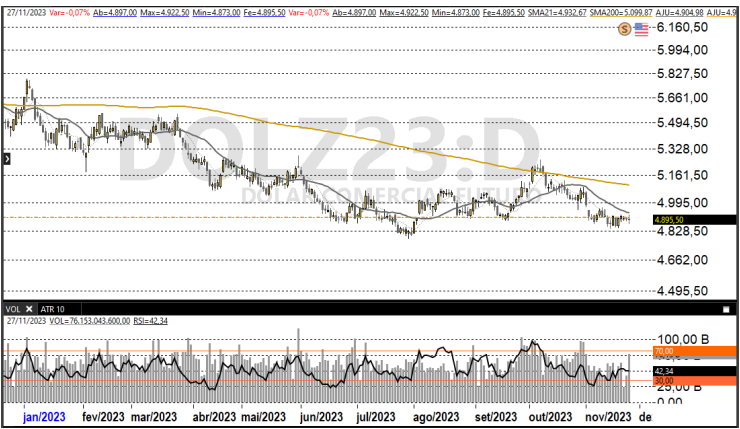Click the RSI=42,34 reading
Image resolution: width=740 pixels, height=429 pixels.
150,321
